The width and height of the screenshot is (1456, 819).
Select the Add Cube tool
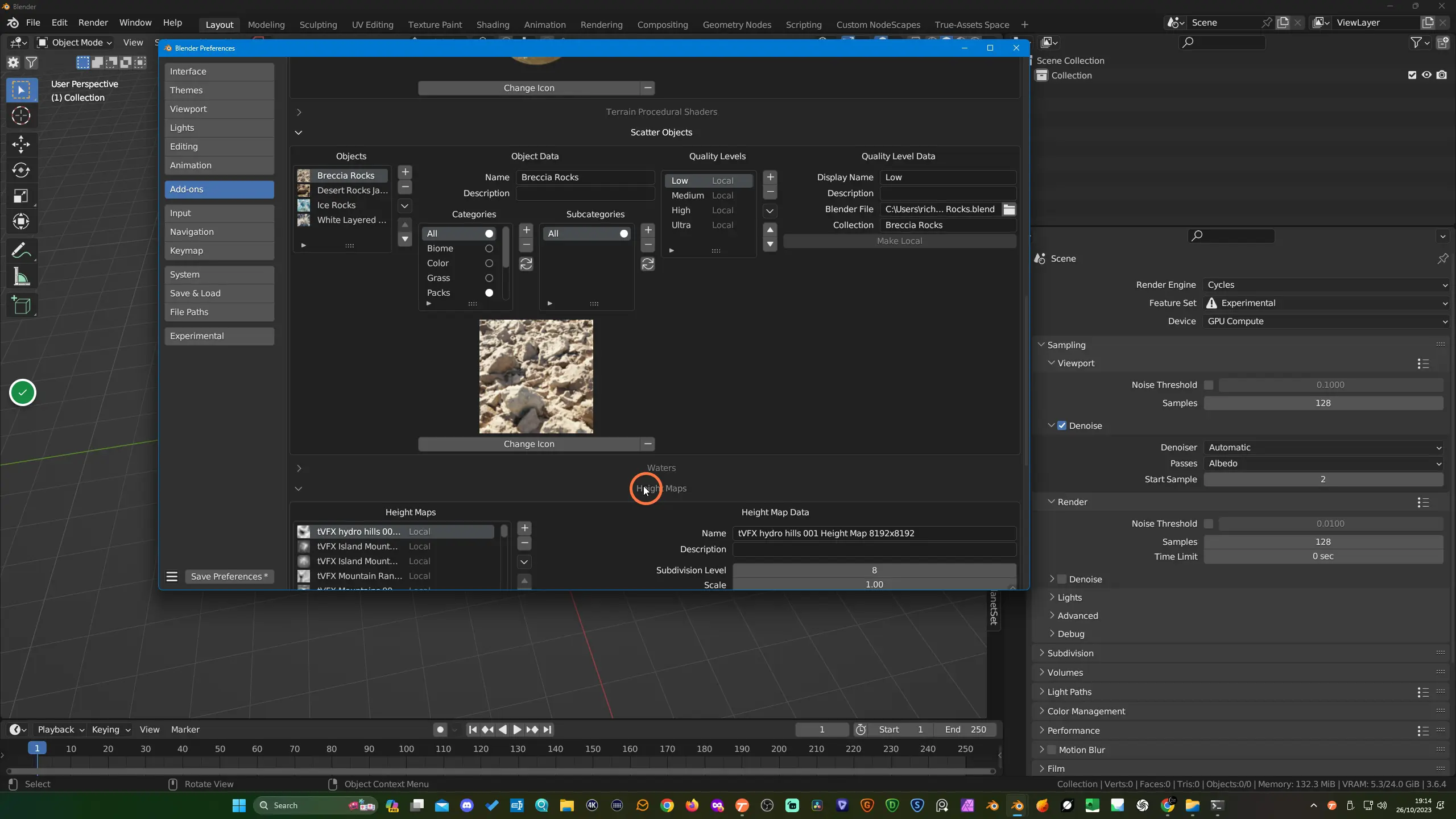[21, 305]
